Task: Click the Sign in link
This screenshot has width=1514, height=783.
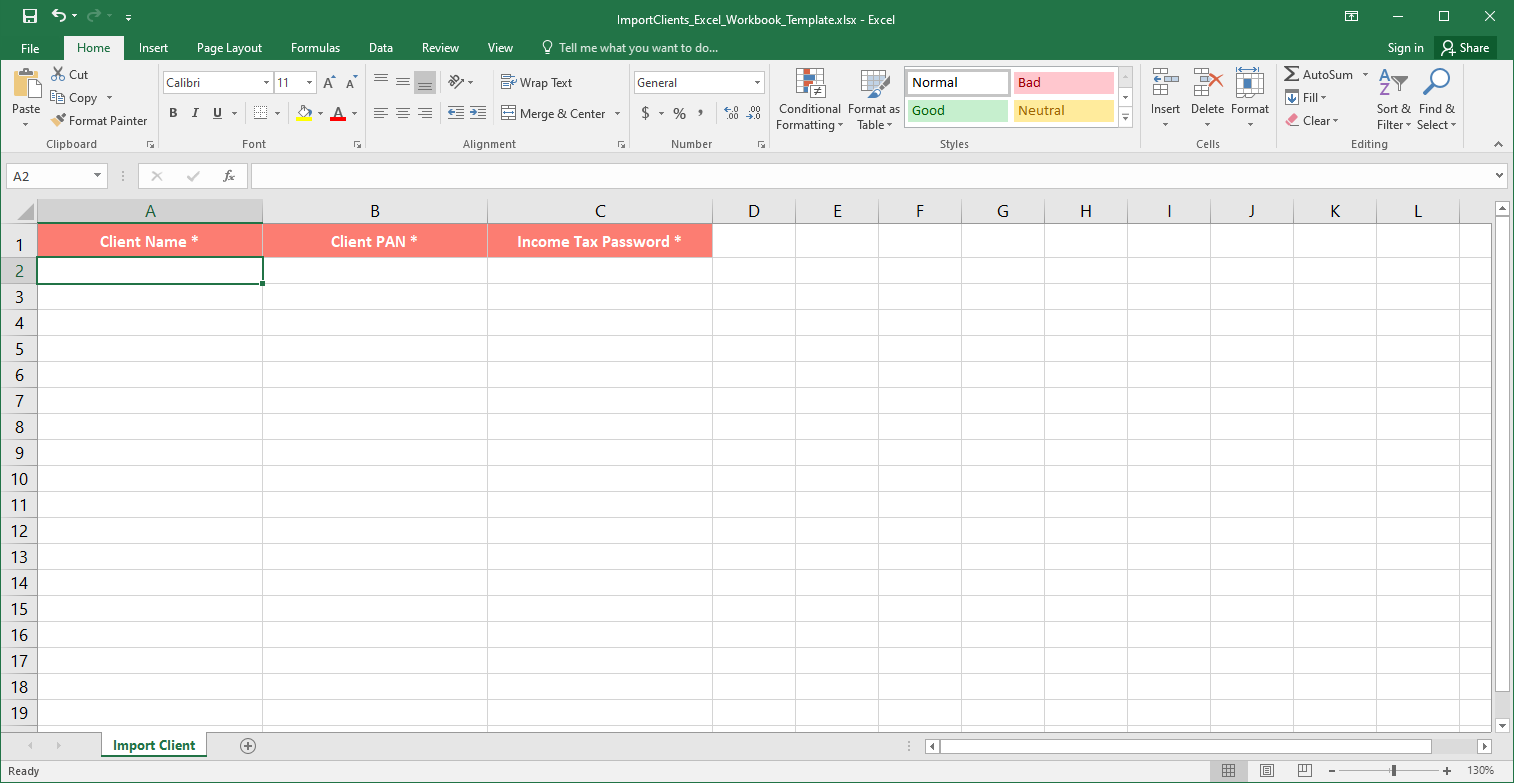Action: 1405,48
